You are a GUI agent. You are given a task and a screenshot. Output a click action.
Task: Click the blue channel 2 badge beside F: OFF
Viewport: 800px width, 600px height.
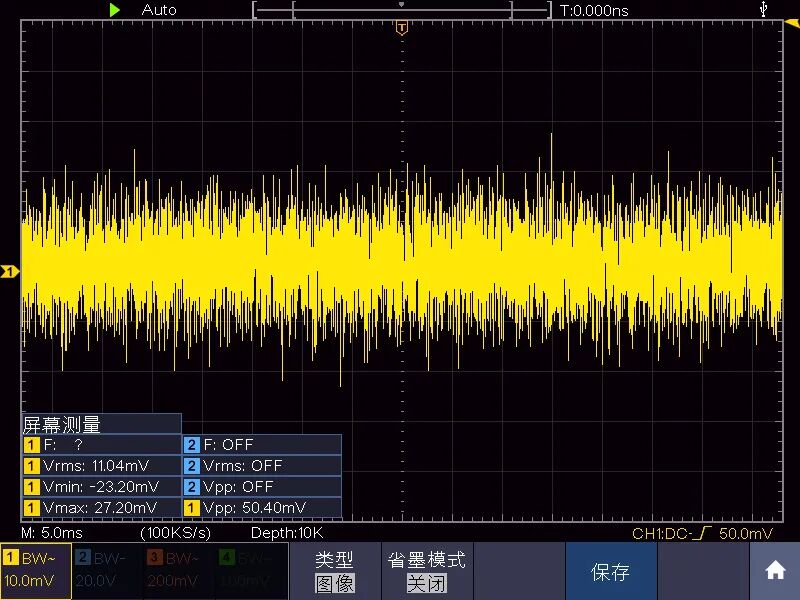[191, 445]
